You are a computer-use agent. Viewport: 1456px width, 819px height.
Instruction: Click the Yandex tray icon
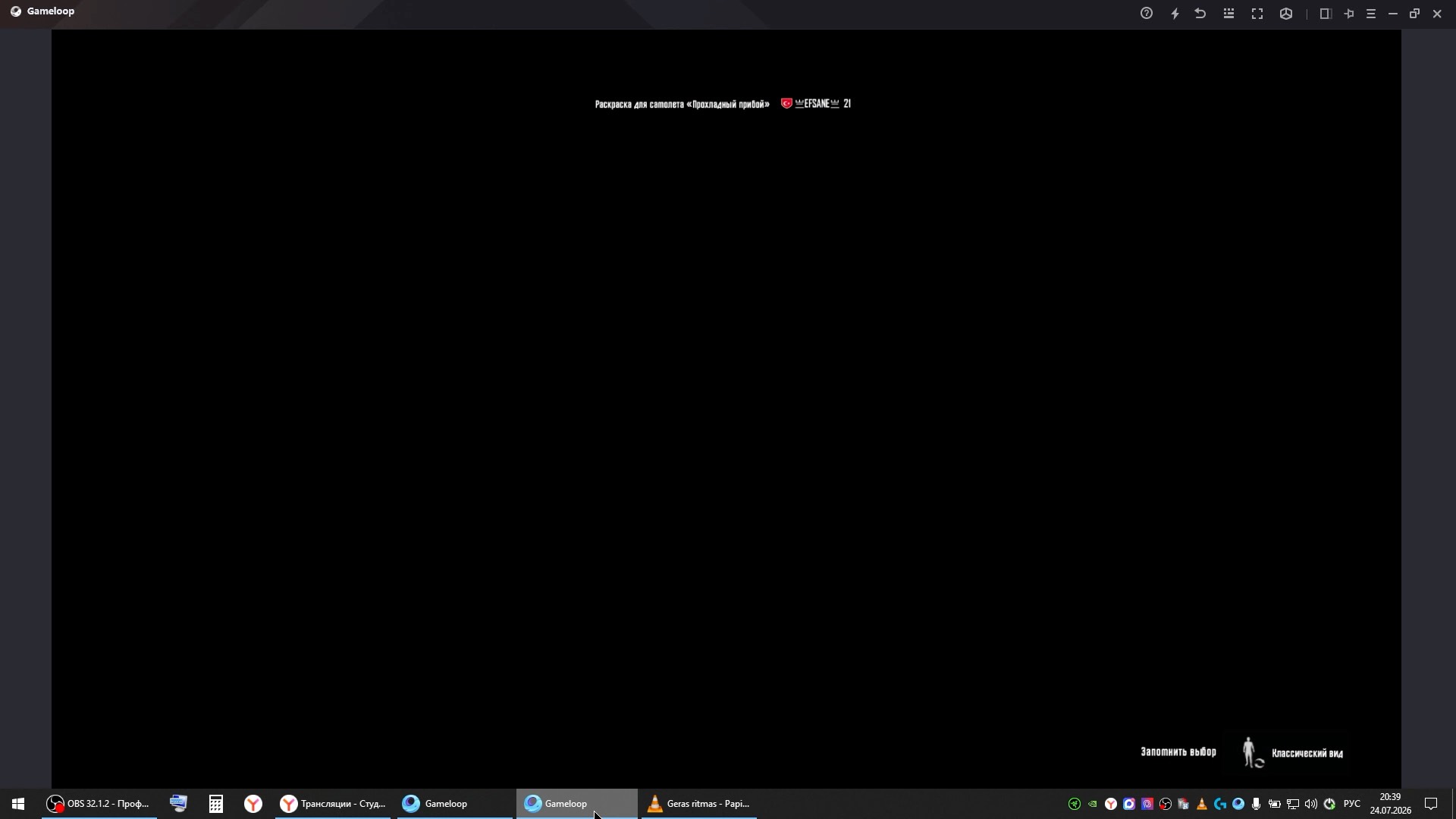pyautogui.click(x=1111, y=804)
